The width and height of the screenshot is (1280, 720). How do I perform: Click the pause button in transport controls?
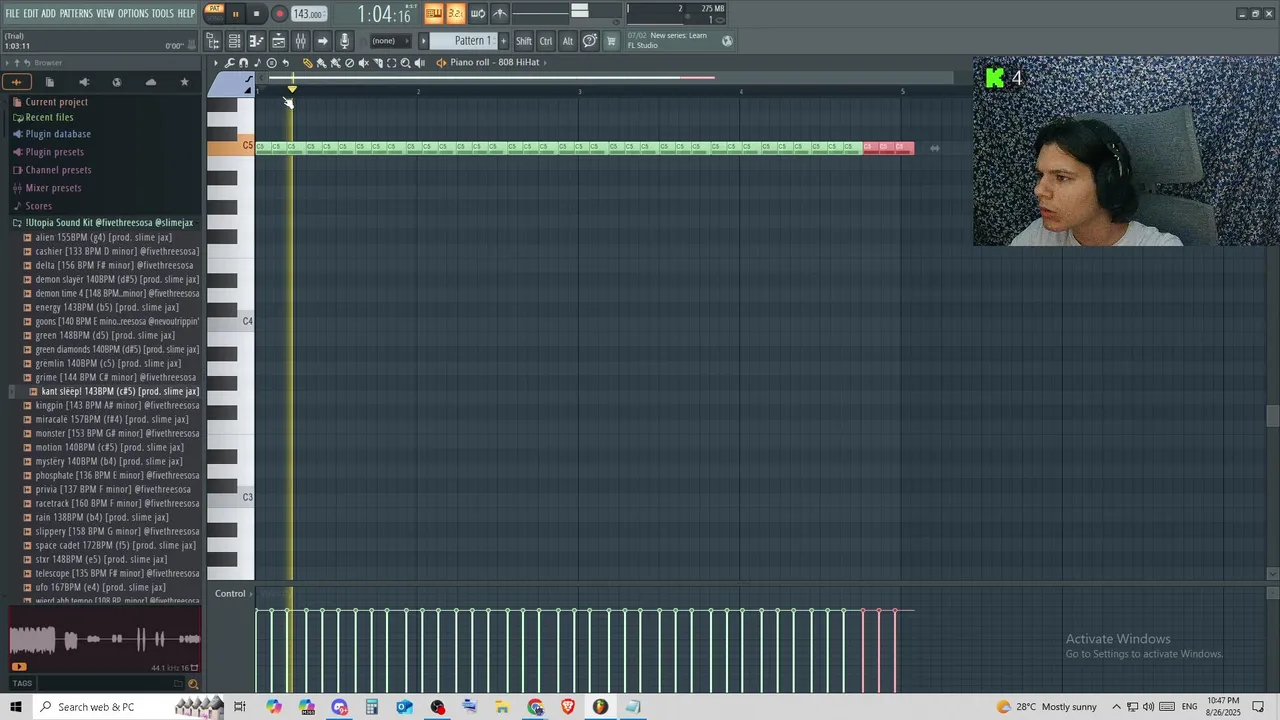coord(235,14)
